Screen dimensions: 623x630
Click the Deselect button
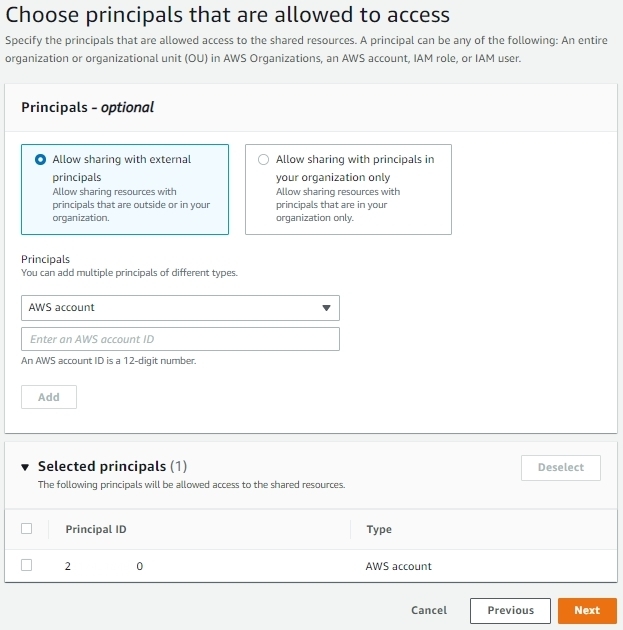tap(561, 468)
